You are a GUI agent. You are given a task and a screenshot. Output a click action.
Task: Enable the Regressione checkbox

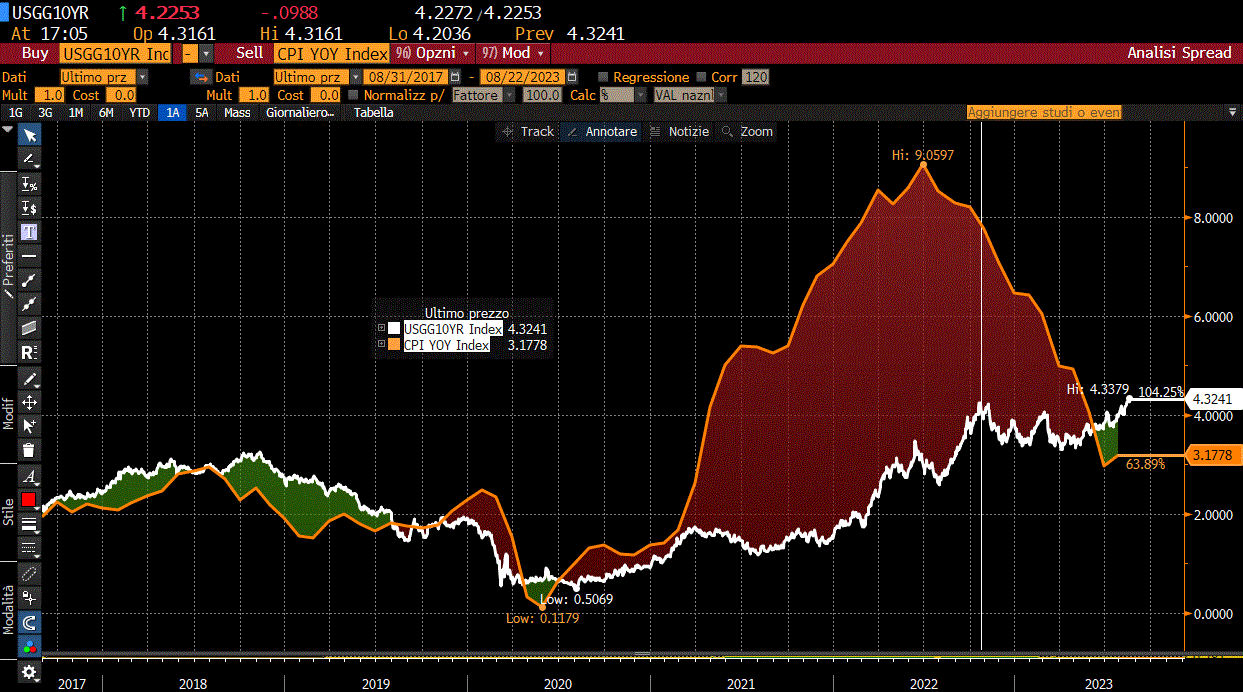602,77
